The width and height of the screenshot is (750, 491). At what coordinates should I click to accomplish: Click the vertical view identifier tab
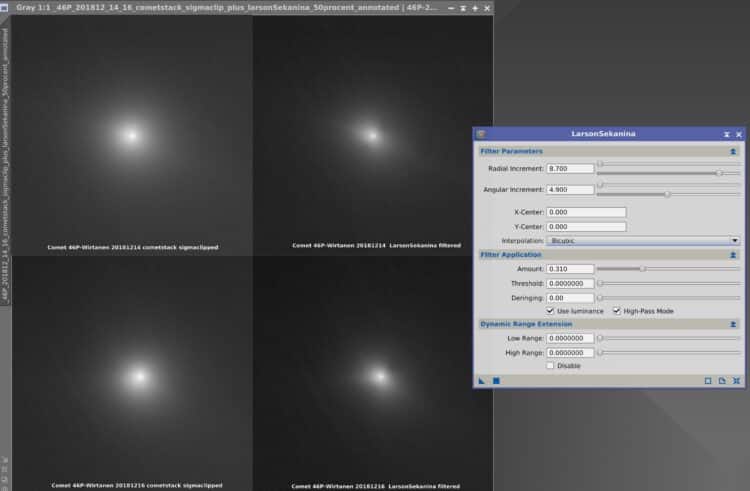point(5,165)
